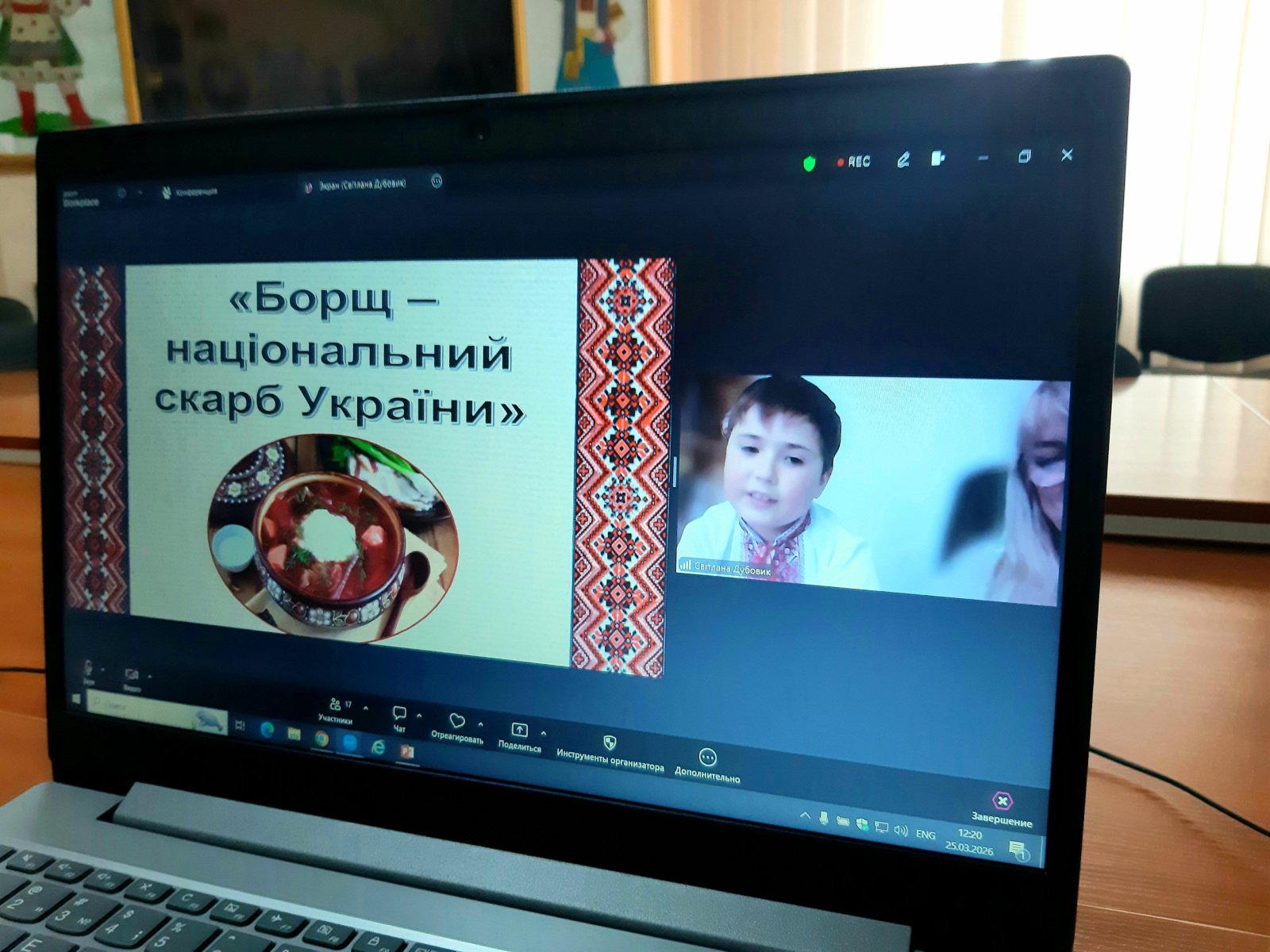The image size is (1270, 952).
Task: Open the Участники participants panel
Action: click(337, 705)
